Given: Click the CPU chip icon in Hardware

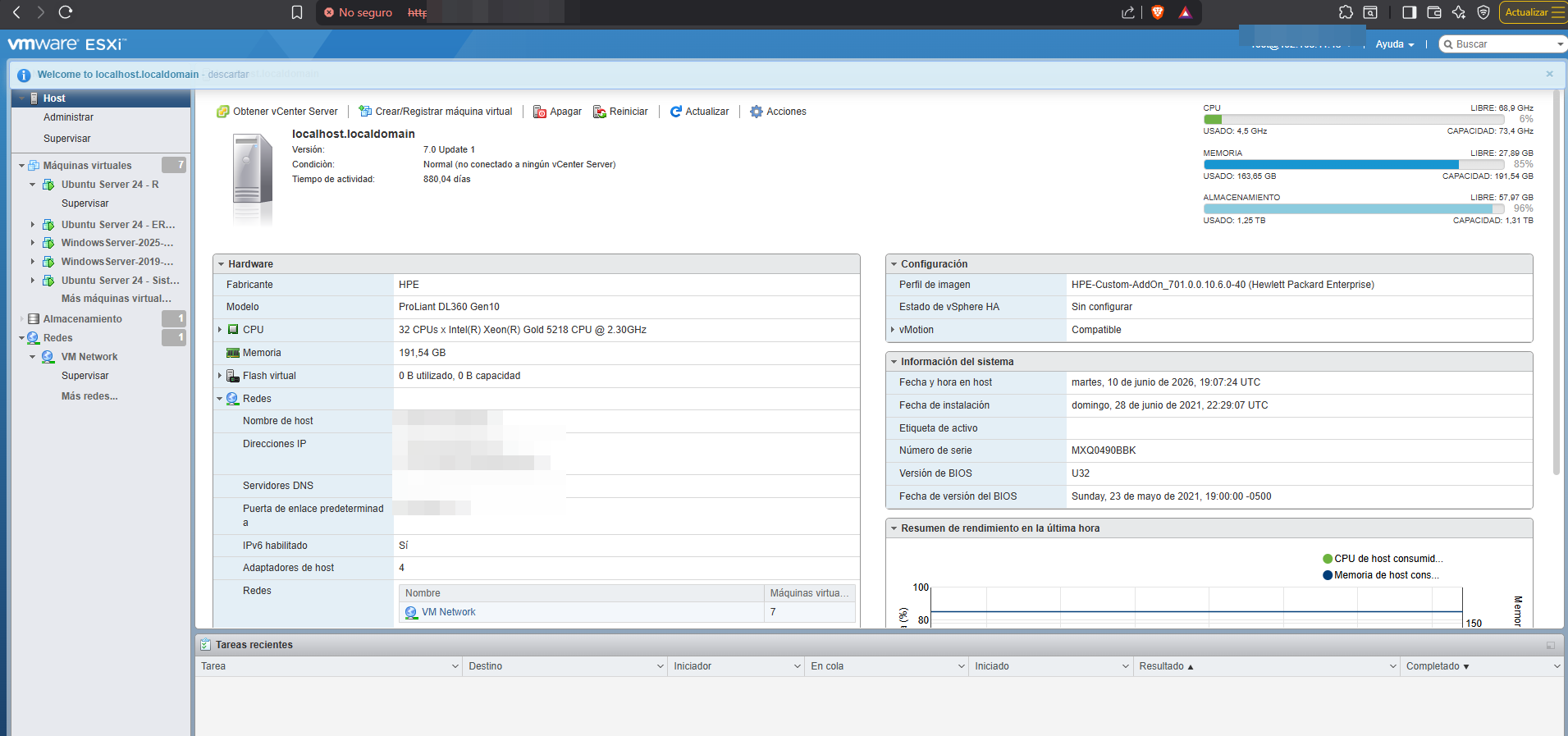Looking at the screenshot, I should tap(233, 330).
